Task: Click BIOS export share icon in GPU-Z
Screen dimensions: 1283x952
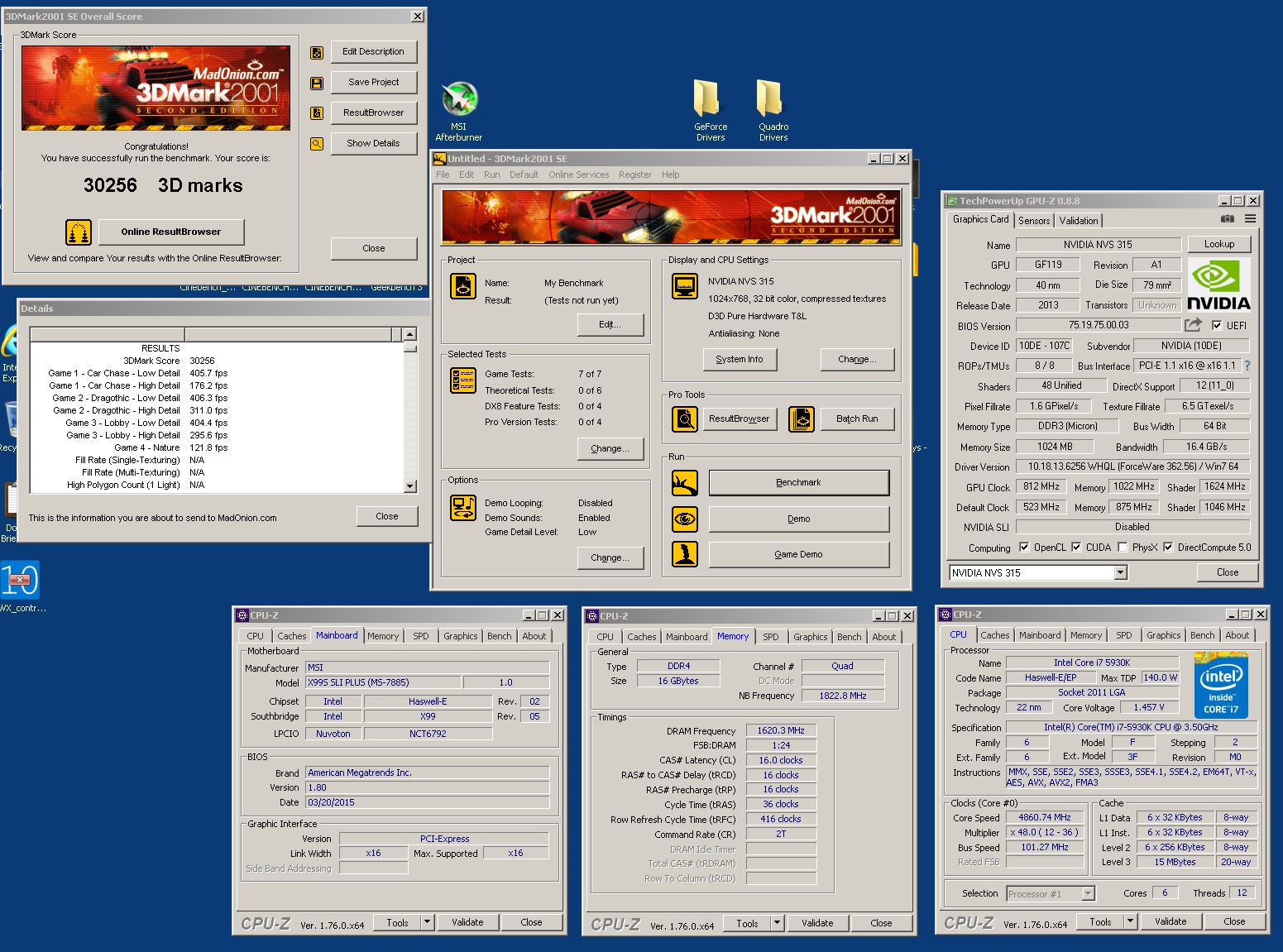Action: (x=1193, y=325)
